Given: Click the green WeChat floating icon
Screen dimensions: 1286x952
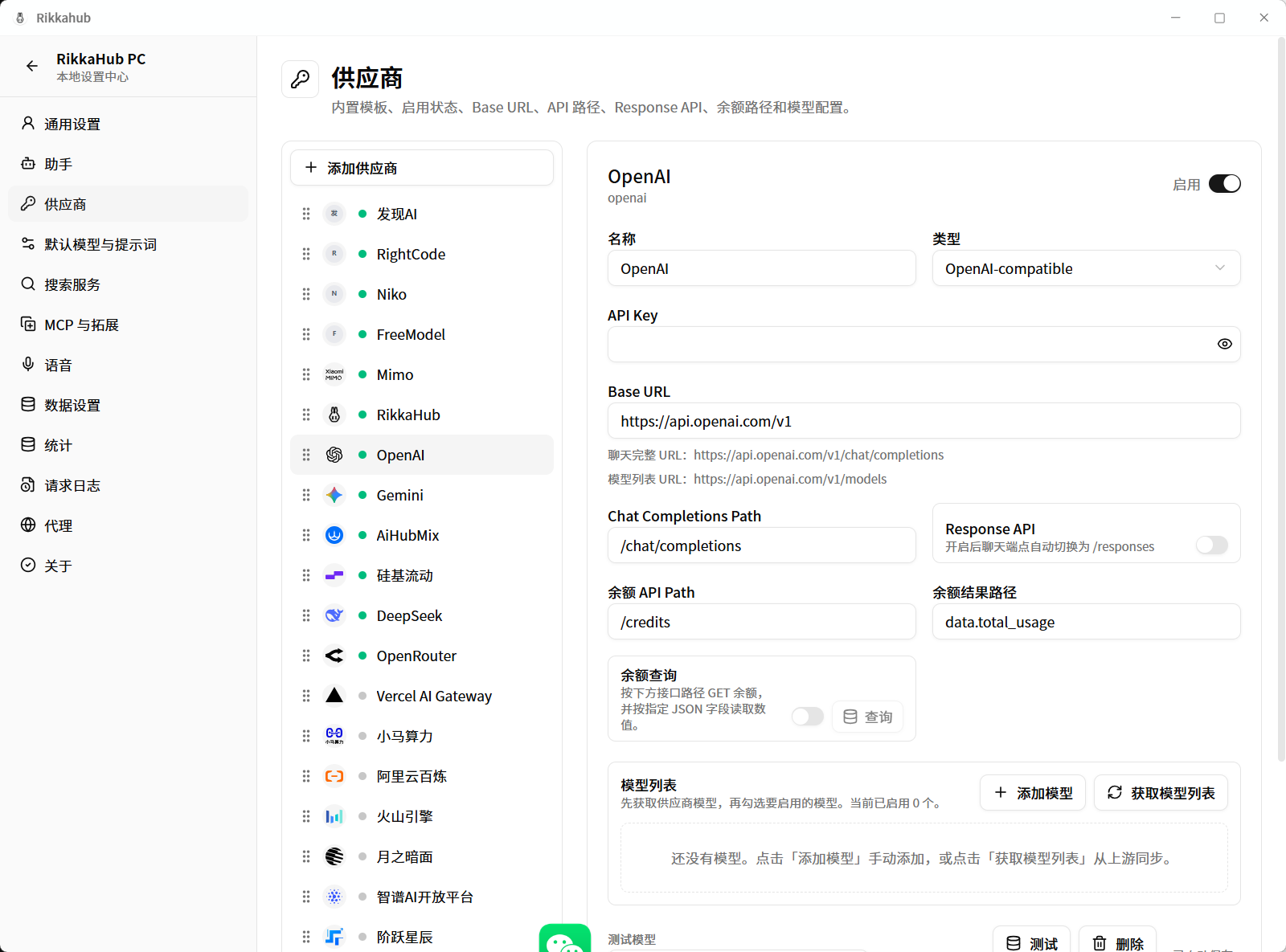Looking at the screenshot, I should 565,938.
